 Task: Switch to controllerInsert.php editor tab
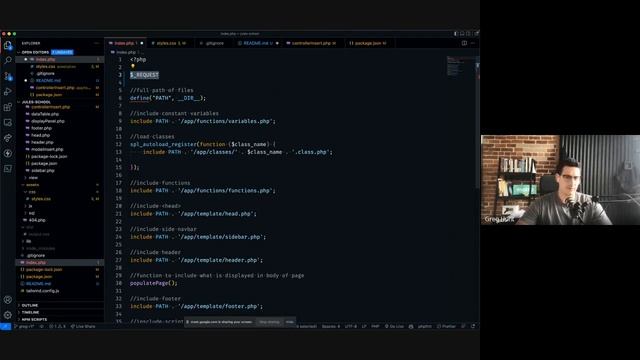pyautogui.click(x=312, y=43)
